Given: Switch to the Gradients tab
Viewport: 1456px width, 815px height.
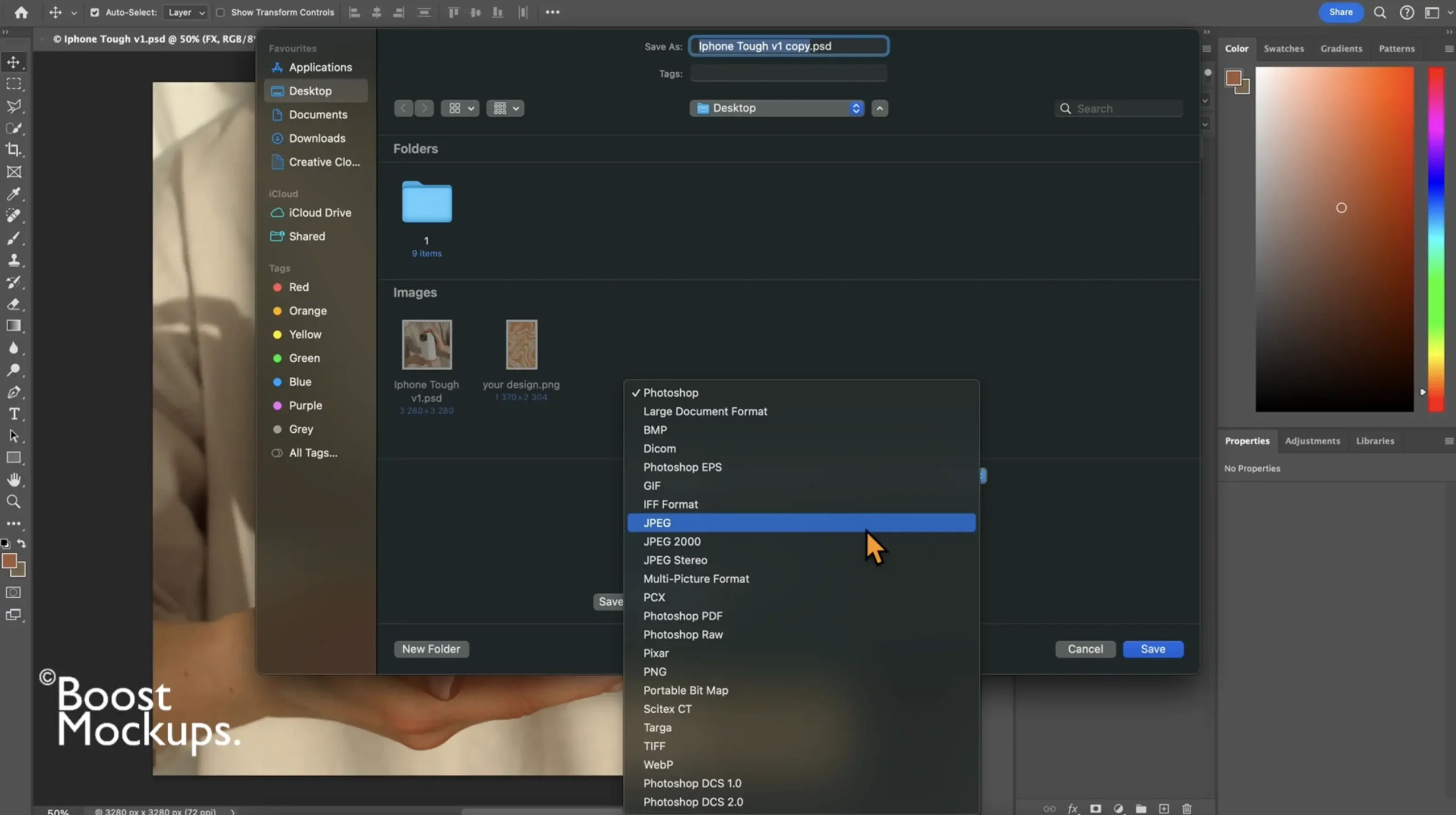Looking at the screenshot, I should coord(1341,49).
